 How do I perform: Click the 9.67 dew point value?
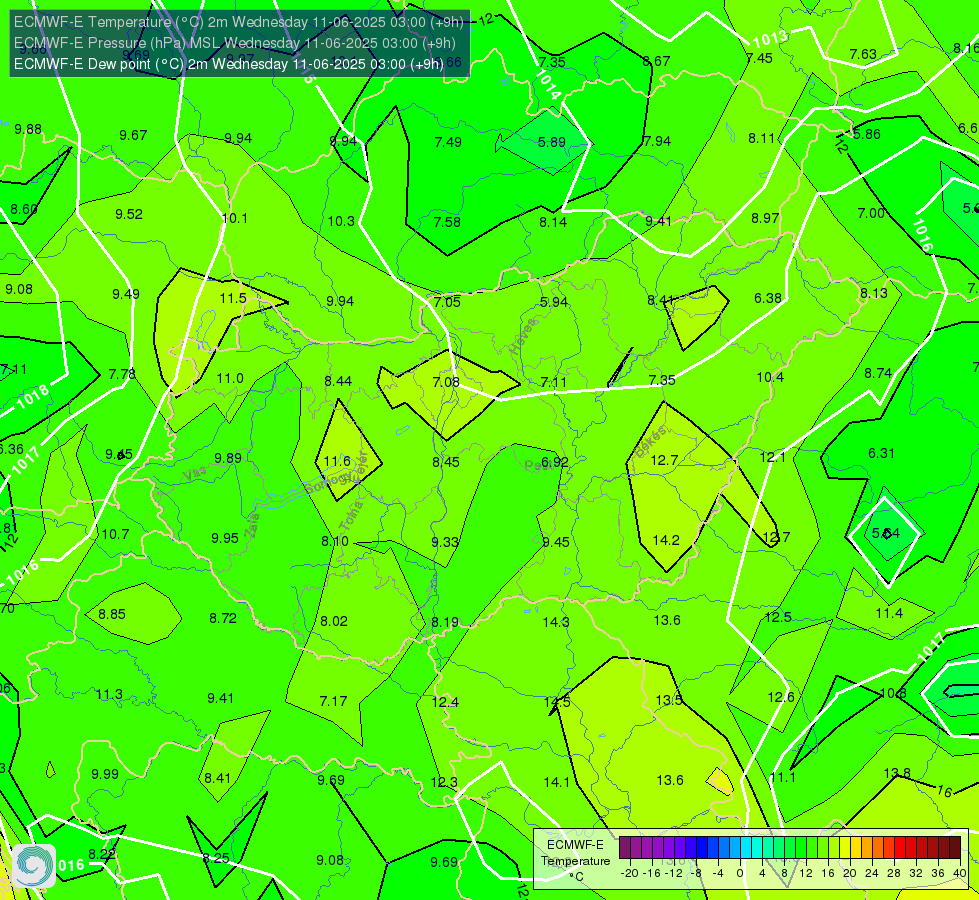[x=133, y=136]
